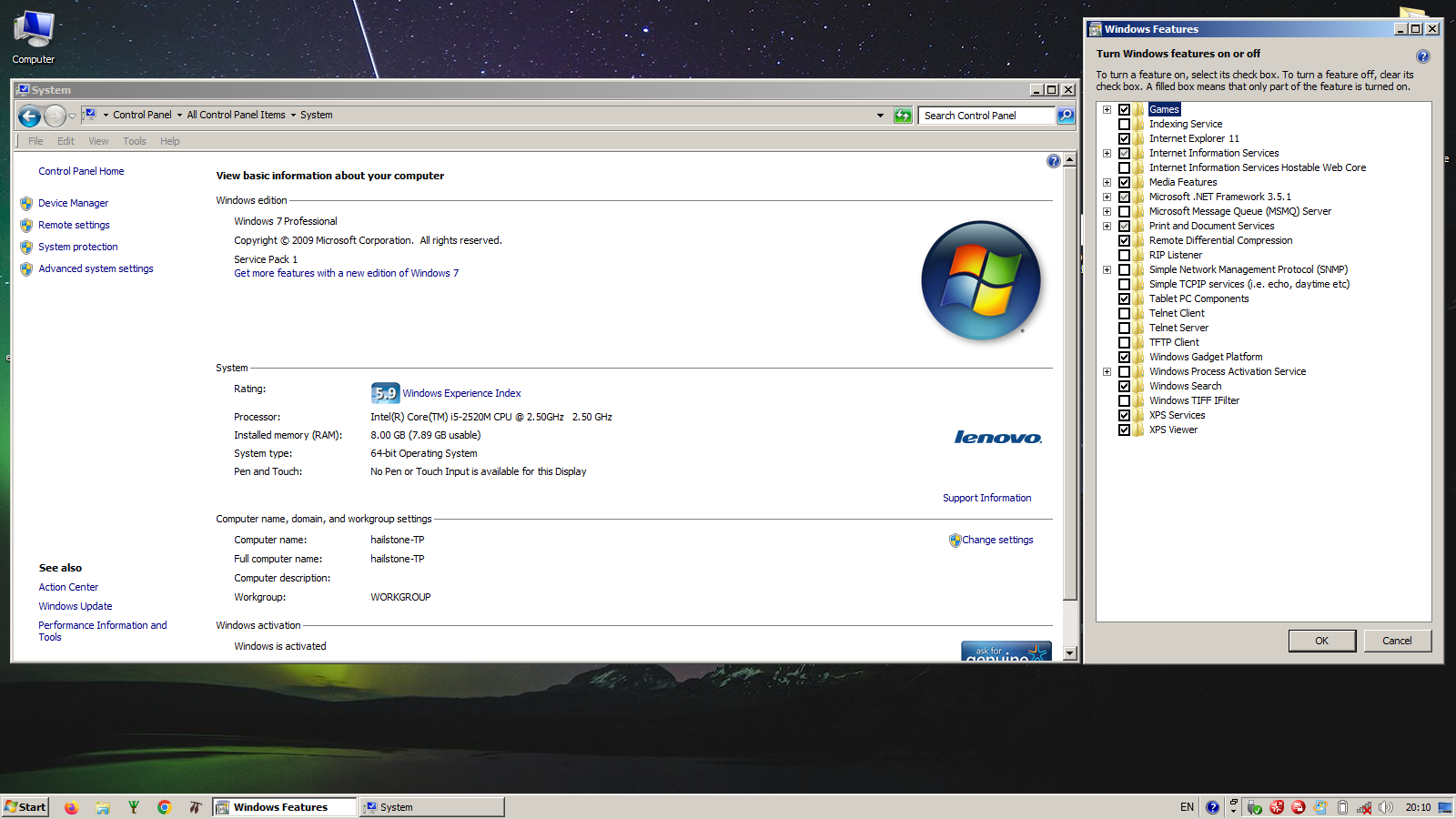Click the Windows Update flag tray icon
This screenshot has height=819, width=1456.
[x=1320, y=807]
